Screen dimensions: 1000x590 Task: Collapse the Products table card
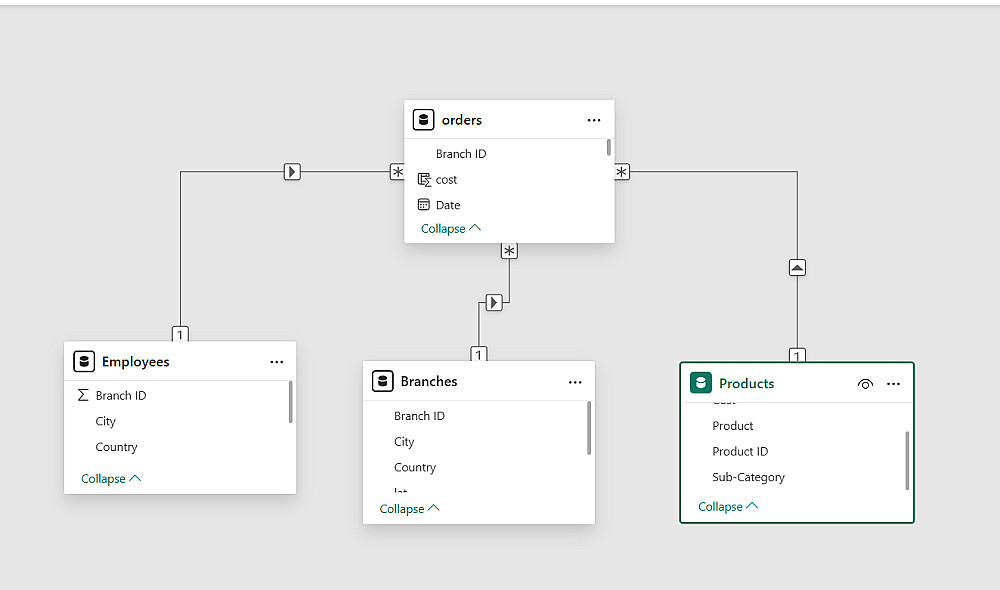click(x=728, y=507)
